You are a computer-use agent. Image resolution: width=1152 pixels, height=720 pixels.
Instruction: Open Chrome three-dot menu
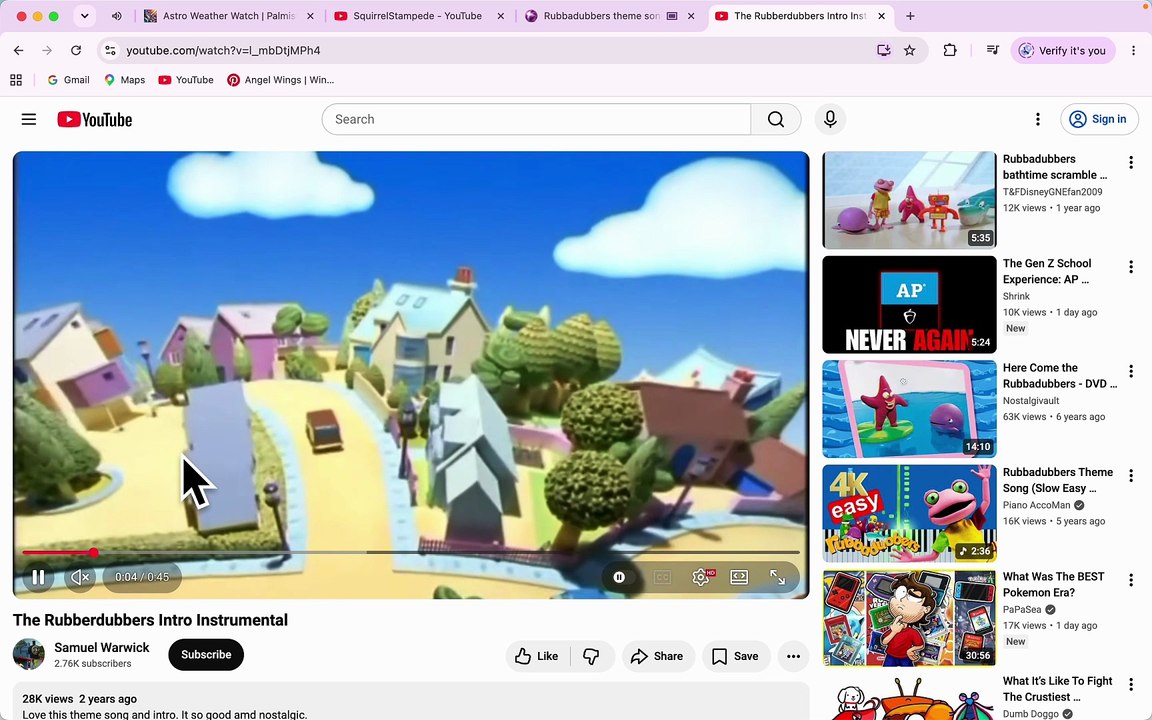pos(1133,50)
